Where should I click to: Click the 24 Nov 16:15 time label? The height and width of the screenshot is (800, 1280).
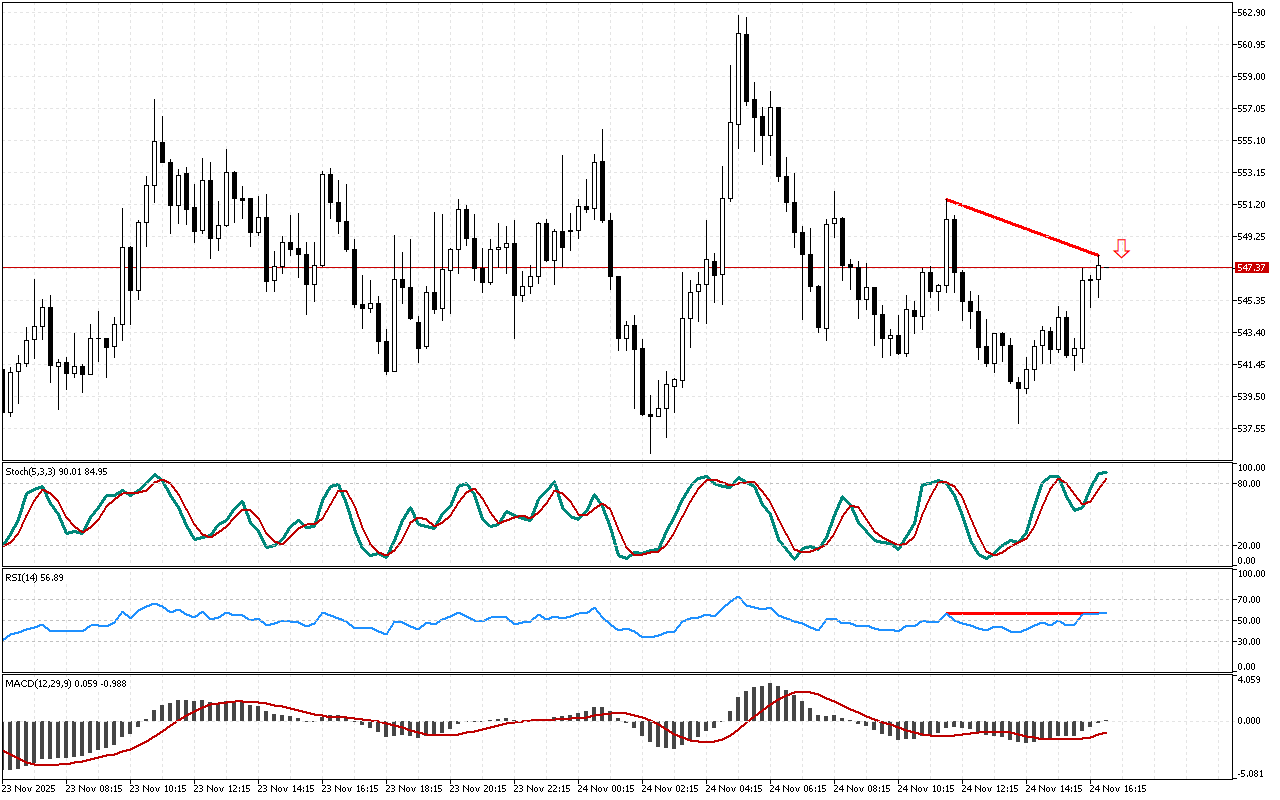coord(1118,788)
